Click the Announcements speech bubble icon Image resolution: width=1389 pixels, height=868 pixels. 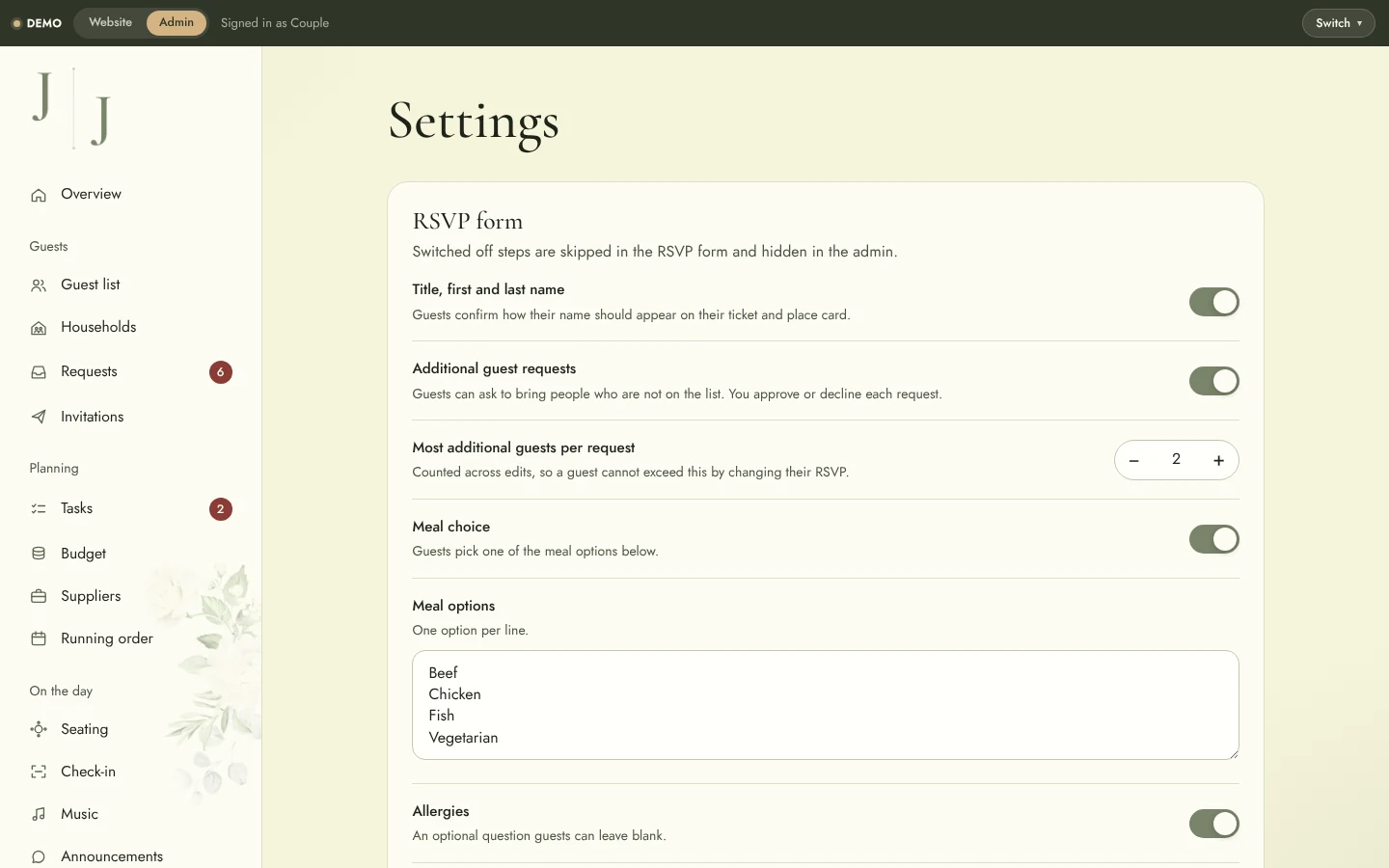tap(39, 857)
